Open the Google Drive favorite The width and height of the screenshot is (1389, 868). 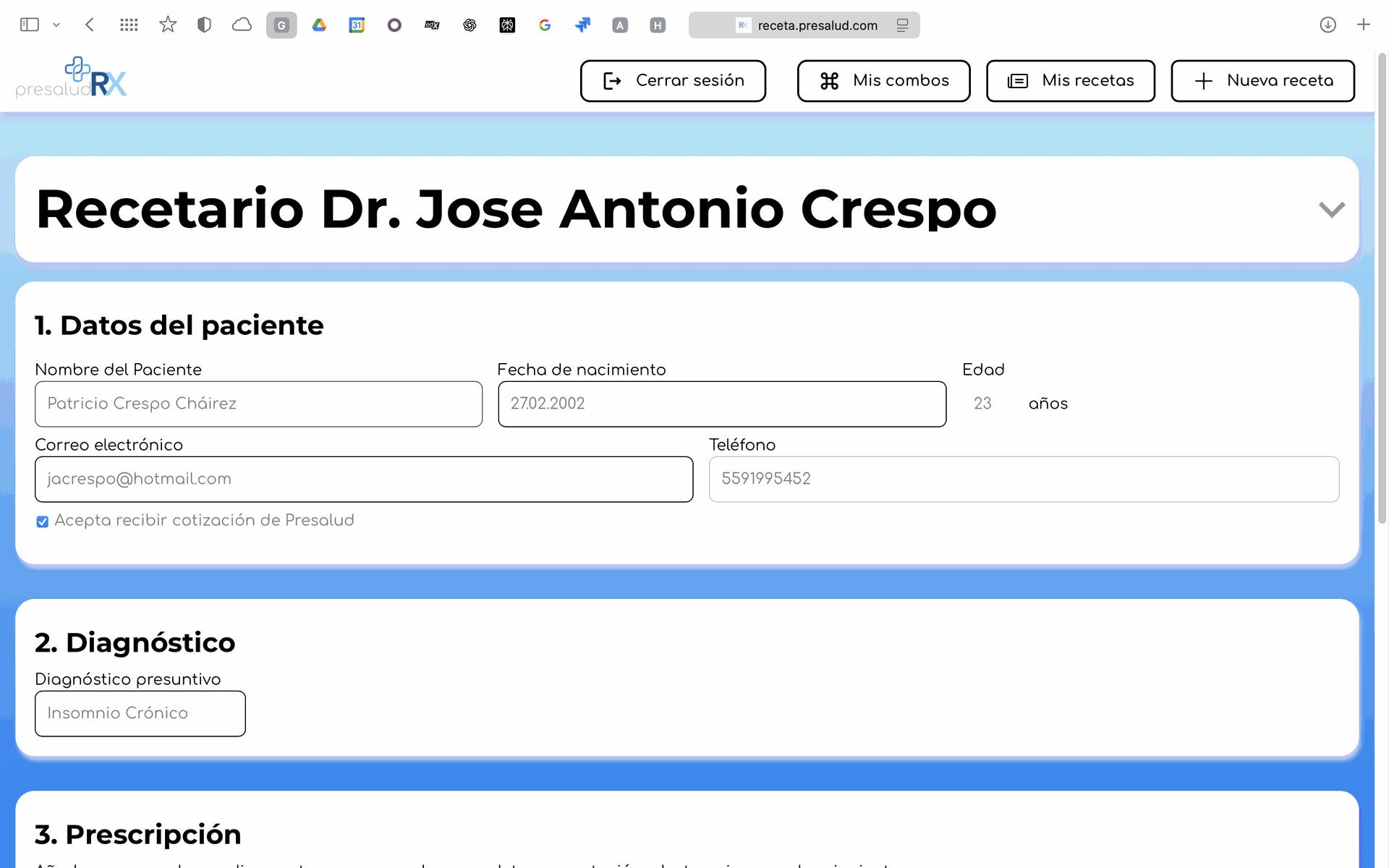pos(319,25)
